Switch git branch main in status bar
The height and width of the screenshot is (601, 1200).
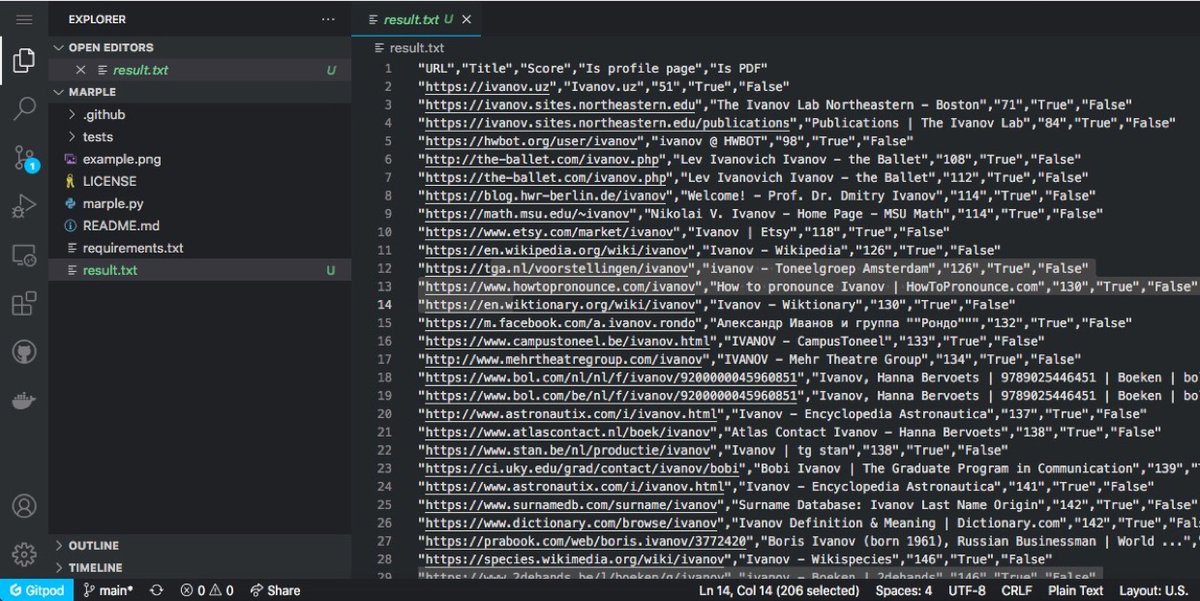point(107,590)
